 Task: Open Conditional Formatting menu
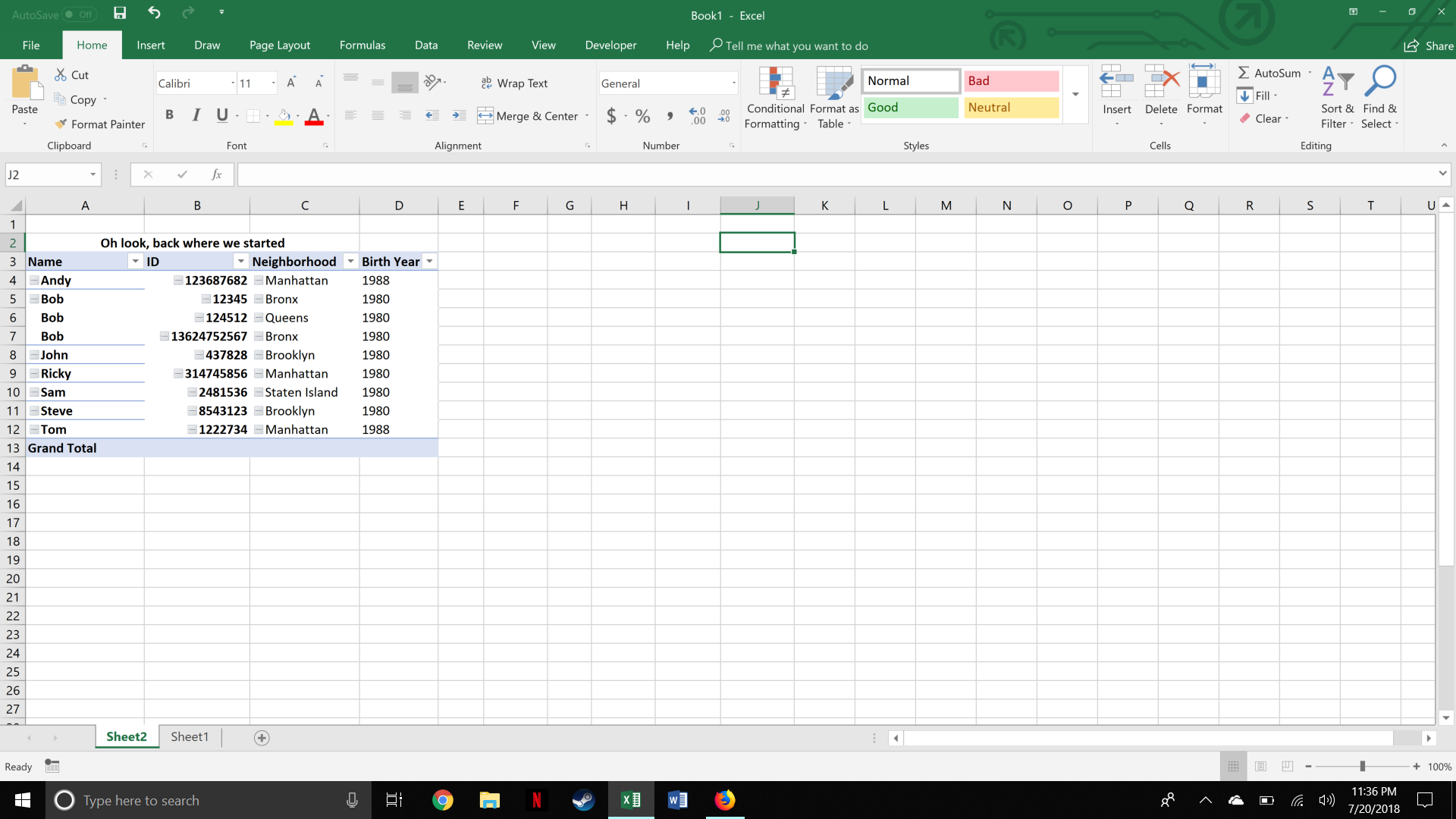[x=774, y=97]
